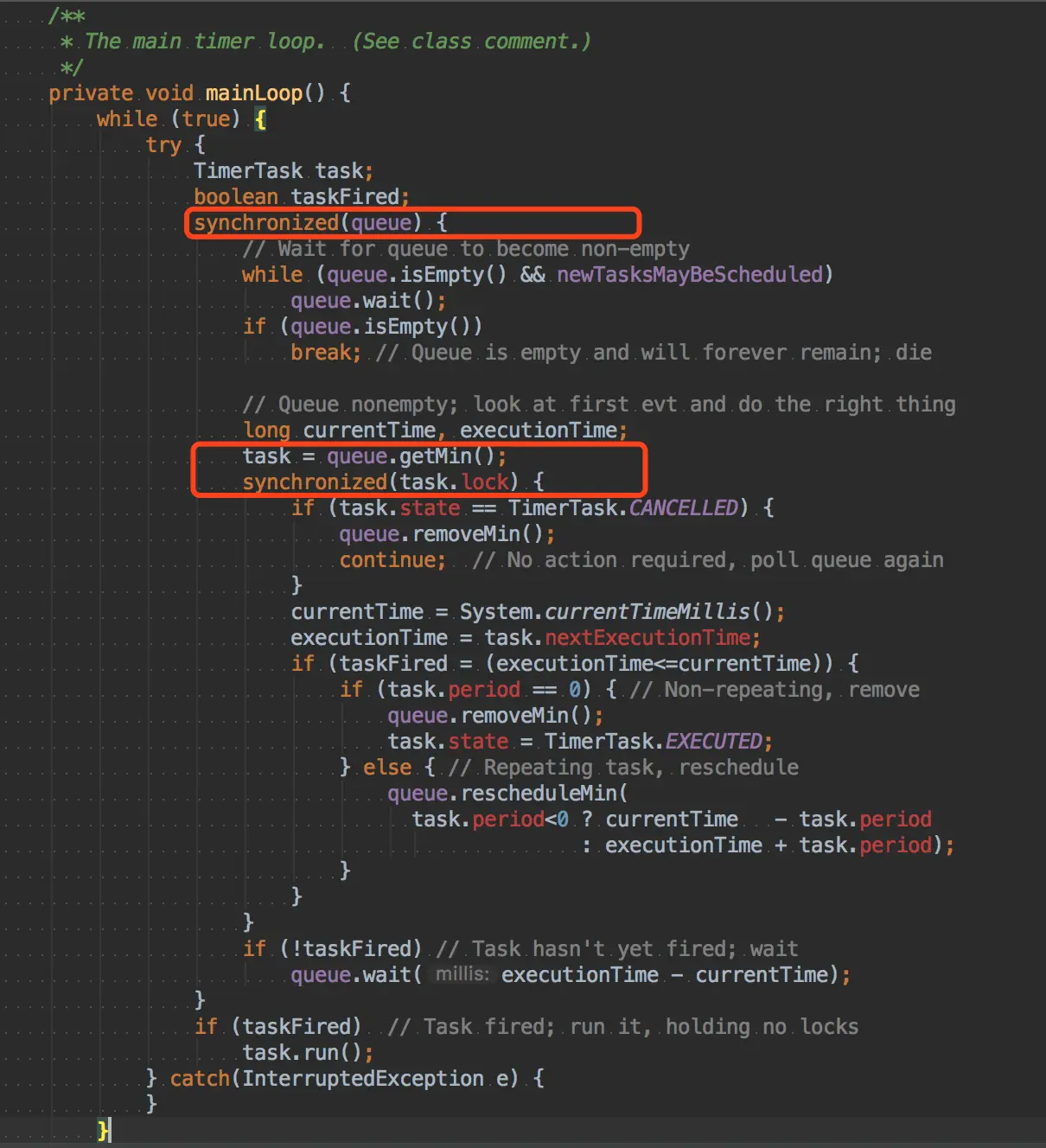Click comment "// No action required, poll queue again"
1046x1148 pixels.
(x=708, y=560)
